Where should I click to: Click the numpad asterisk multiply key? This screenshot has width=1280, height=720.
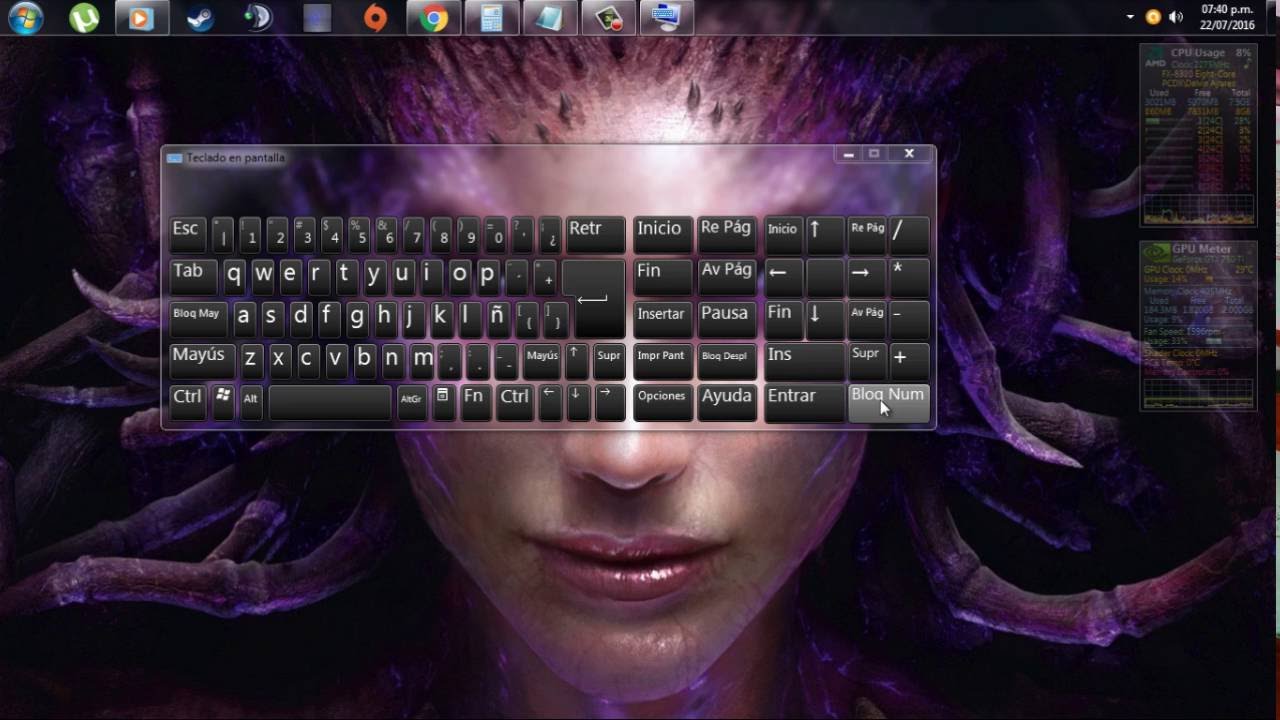click(x=908, y=277)
